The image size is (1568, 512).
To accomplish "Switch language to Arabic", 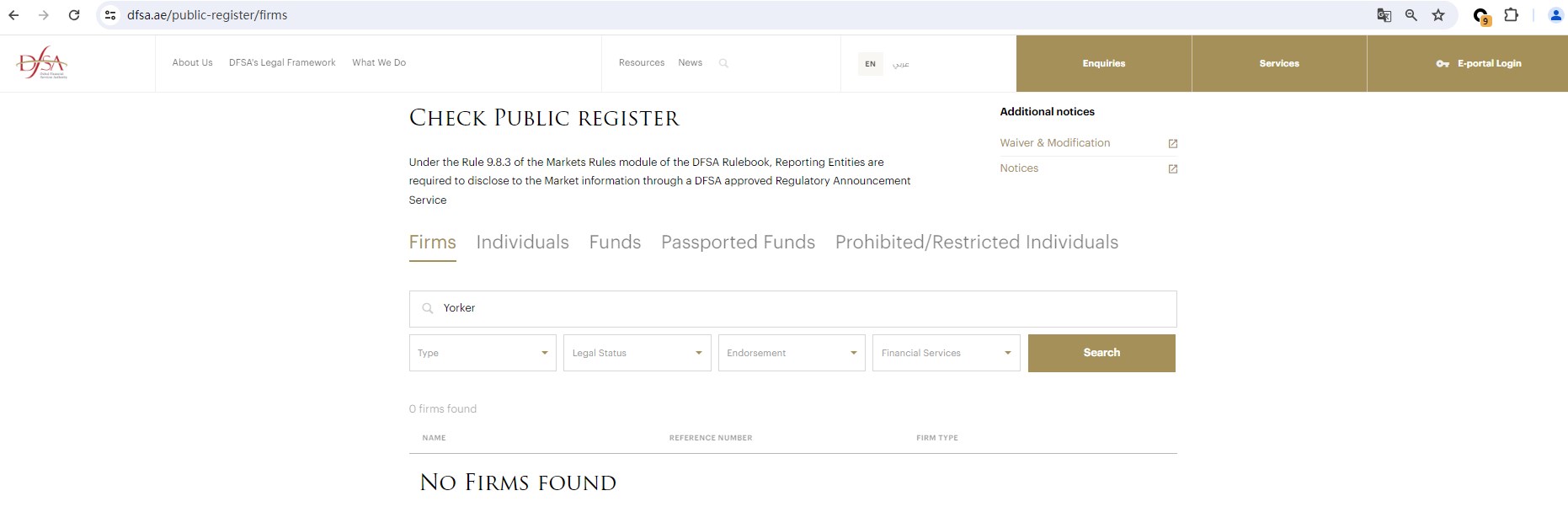I will click(900, 64).
